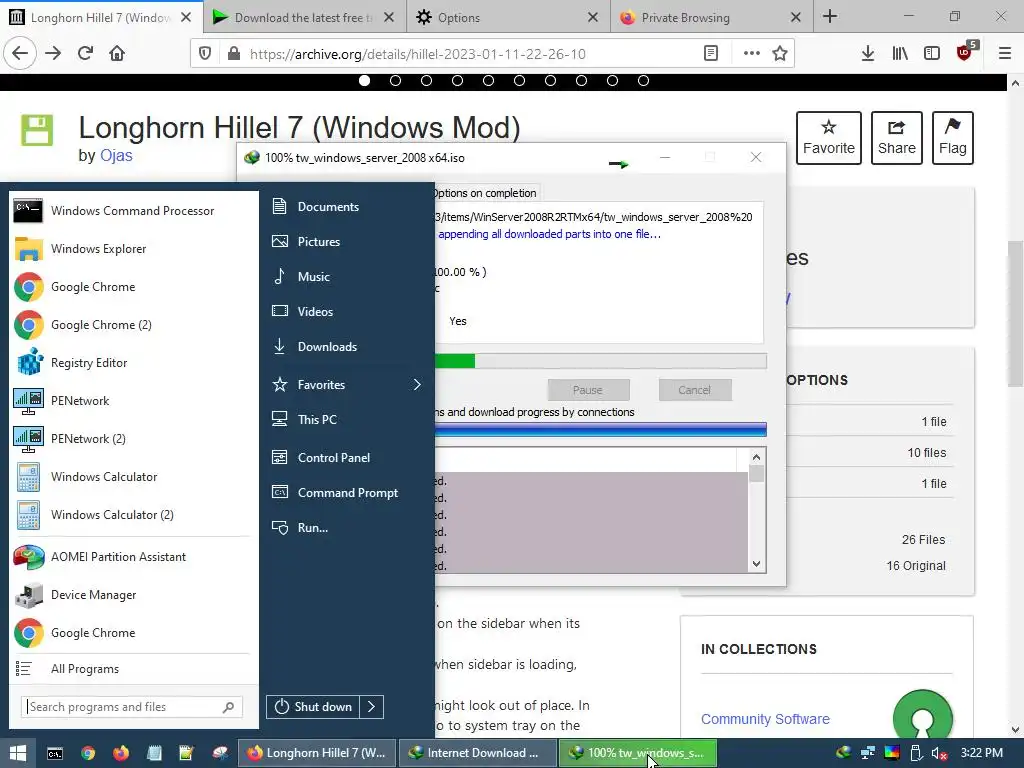Switch to Download the latest free tab

point(304,18)
